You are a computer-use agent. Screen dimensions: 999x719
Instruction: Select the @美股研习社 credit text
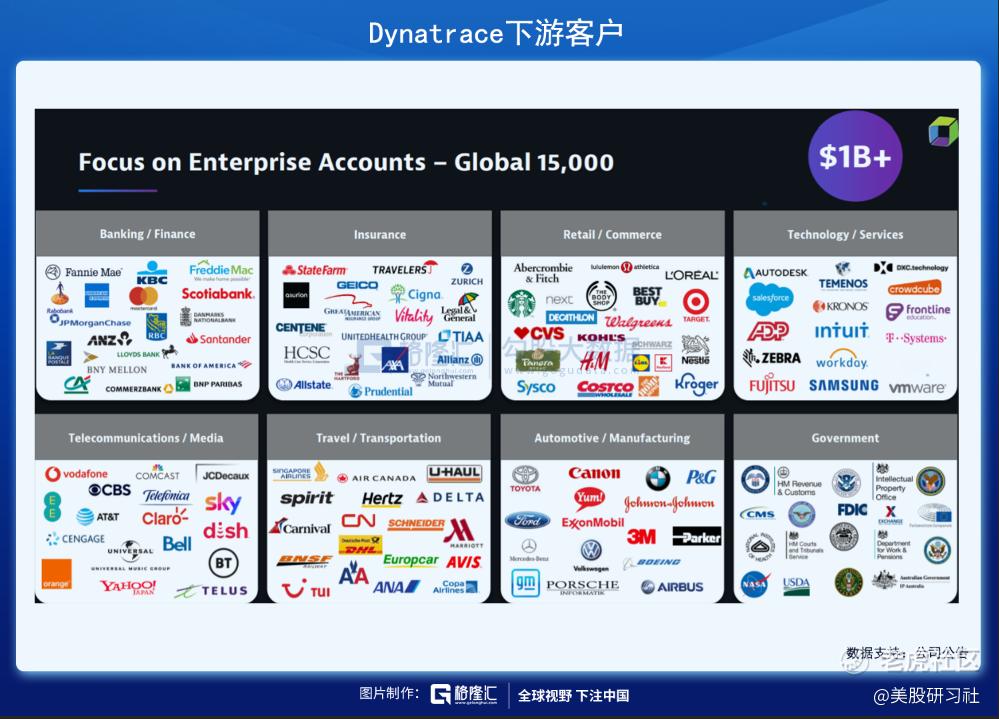pyautogui.click(x=926, y=695)
